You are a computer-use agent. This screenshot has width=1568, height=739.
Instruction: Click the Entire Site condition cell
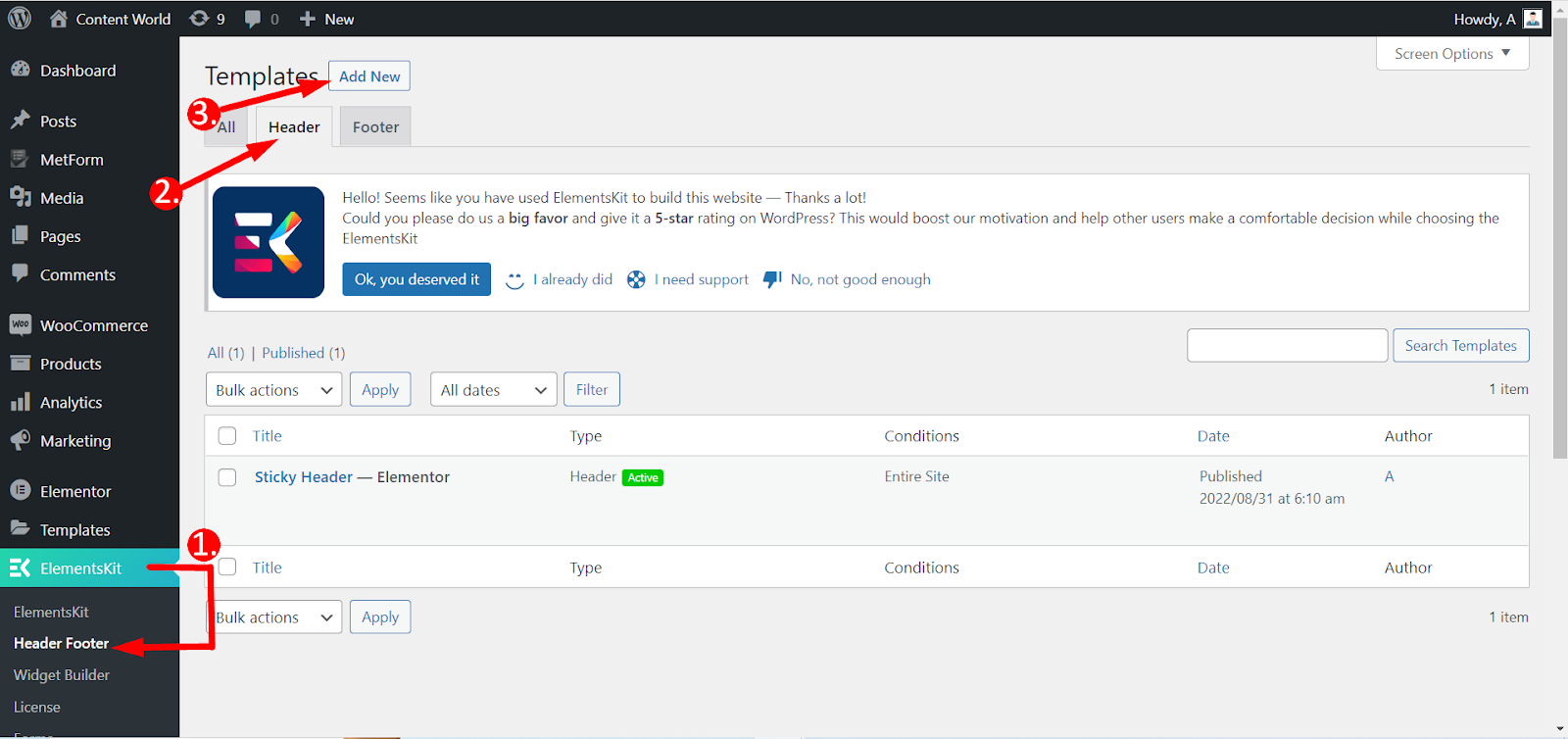tap(916, 476)
